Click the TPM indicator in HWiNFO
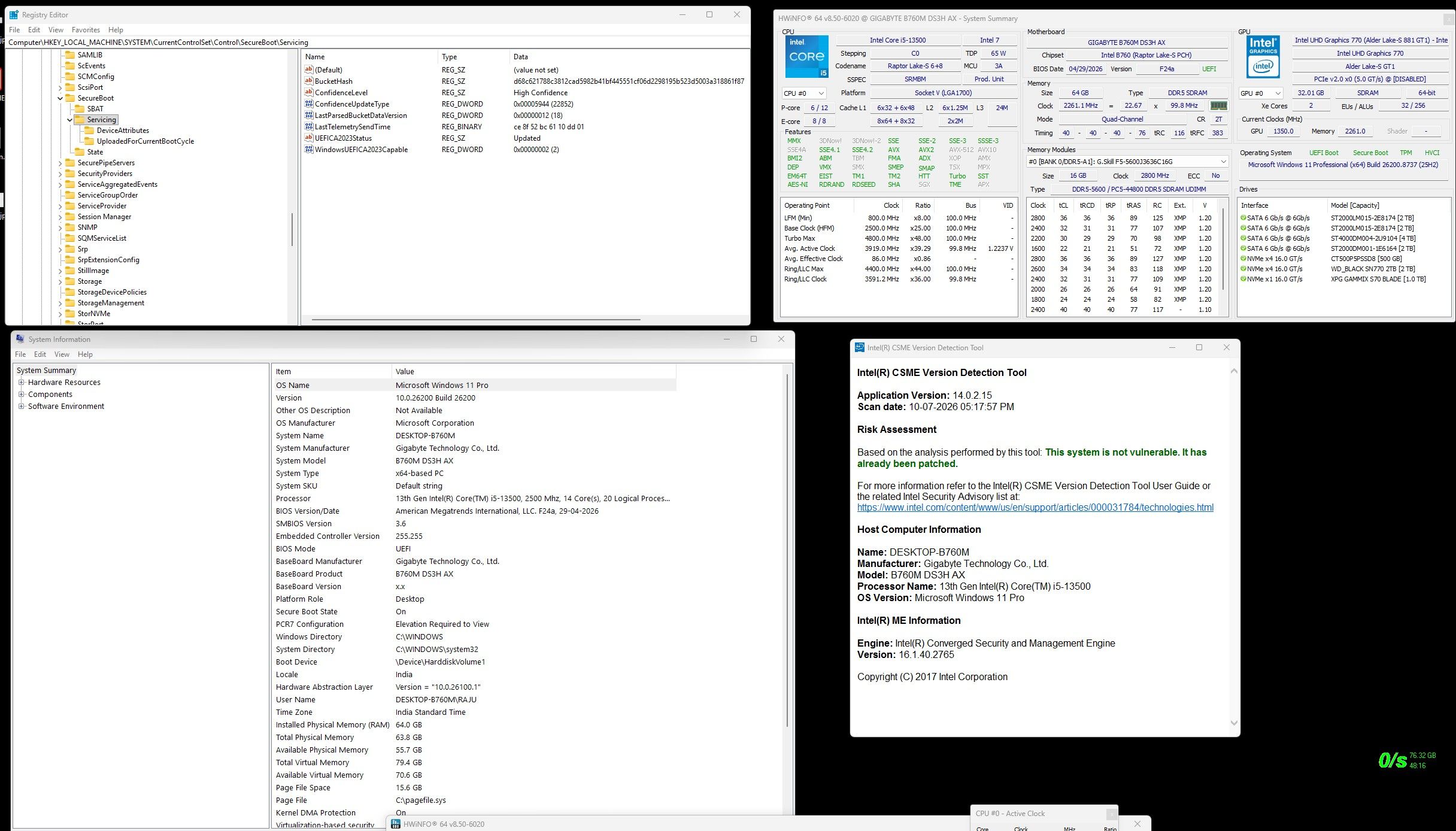This screenshot has width=1456, height=831. pyautogui.click(x=1406, y=153)
